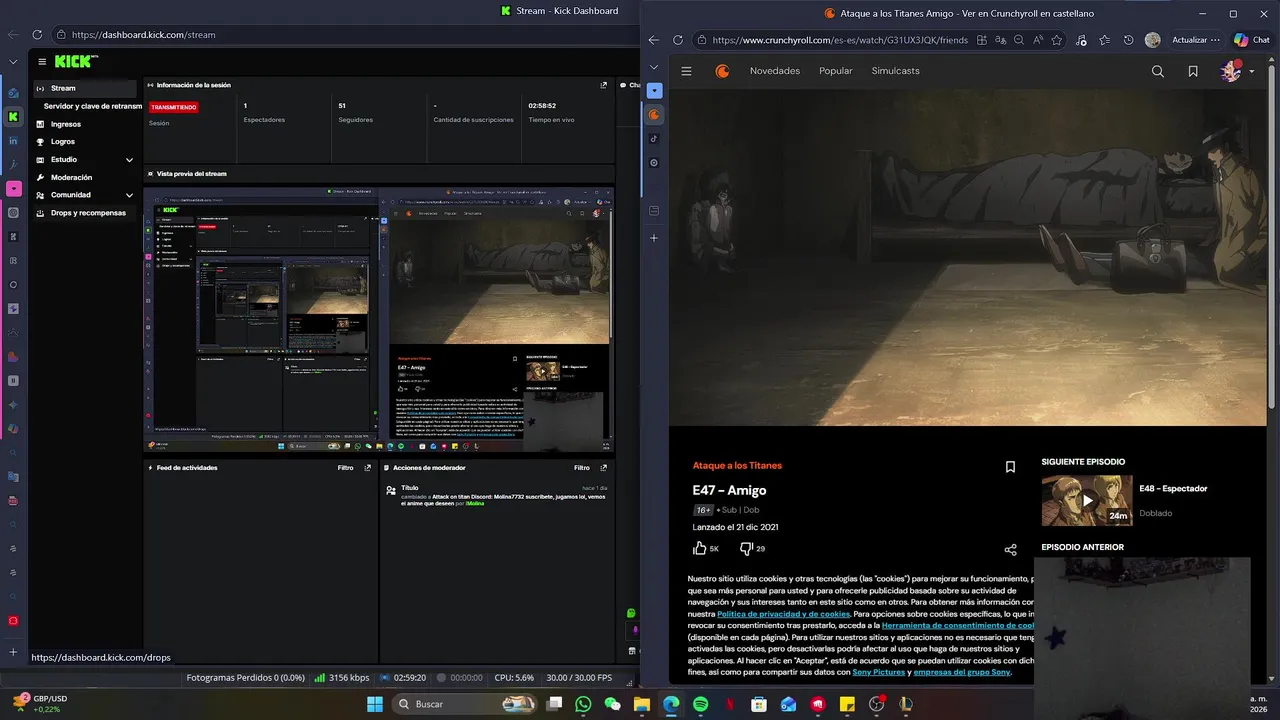The height and width of the screenshot is (720, 1280).
Task: Open Política de privacidad y de cookies link
Action: (x=783, y=614)
